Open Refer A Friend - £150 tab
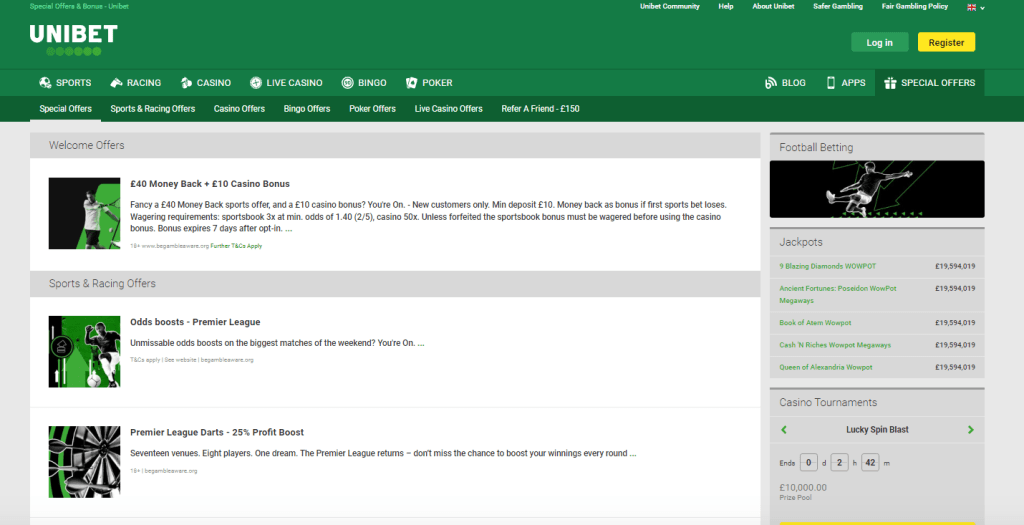This screenshot has height=525, width=1024. coord(540,109)
